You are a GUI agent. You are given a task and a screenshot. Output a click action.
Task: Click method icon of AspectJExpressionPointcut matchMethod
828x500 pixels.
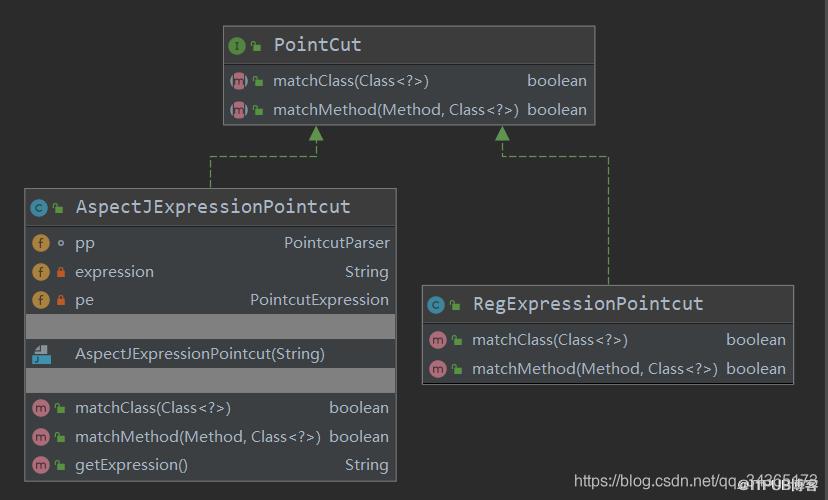tap(41, 437)
